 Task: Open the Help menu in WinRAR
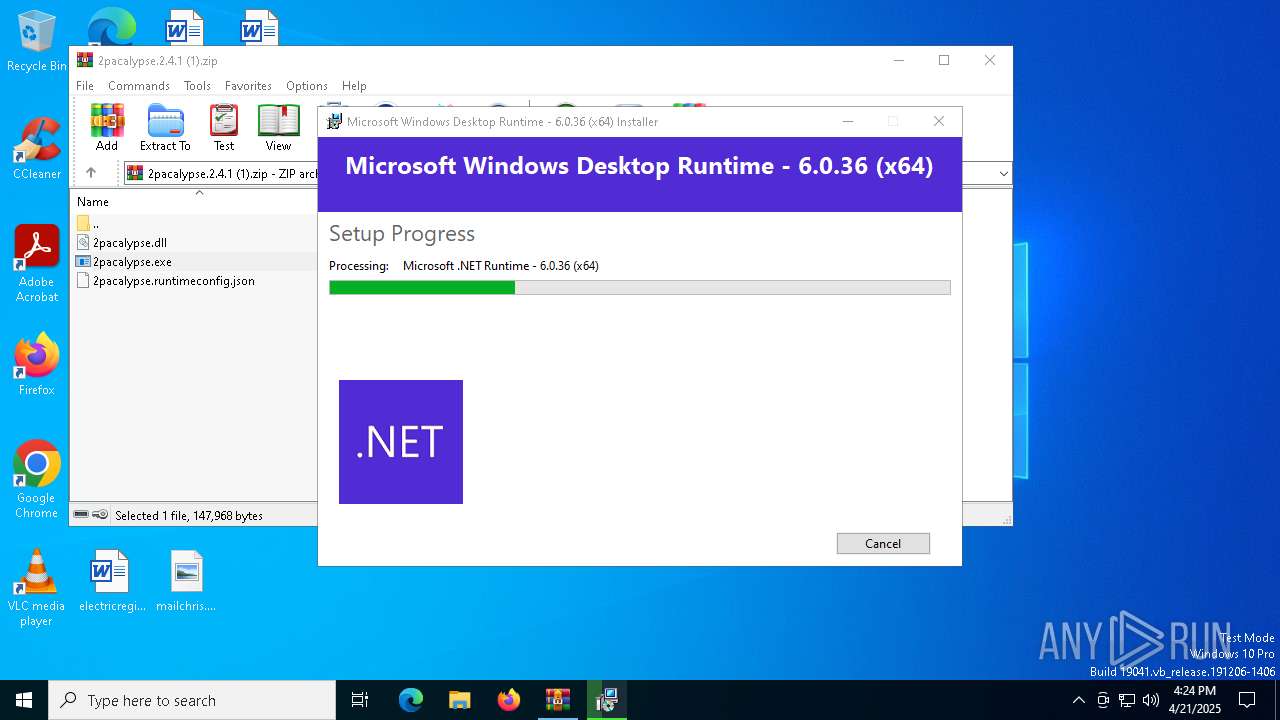(x=354, y=86)
